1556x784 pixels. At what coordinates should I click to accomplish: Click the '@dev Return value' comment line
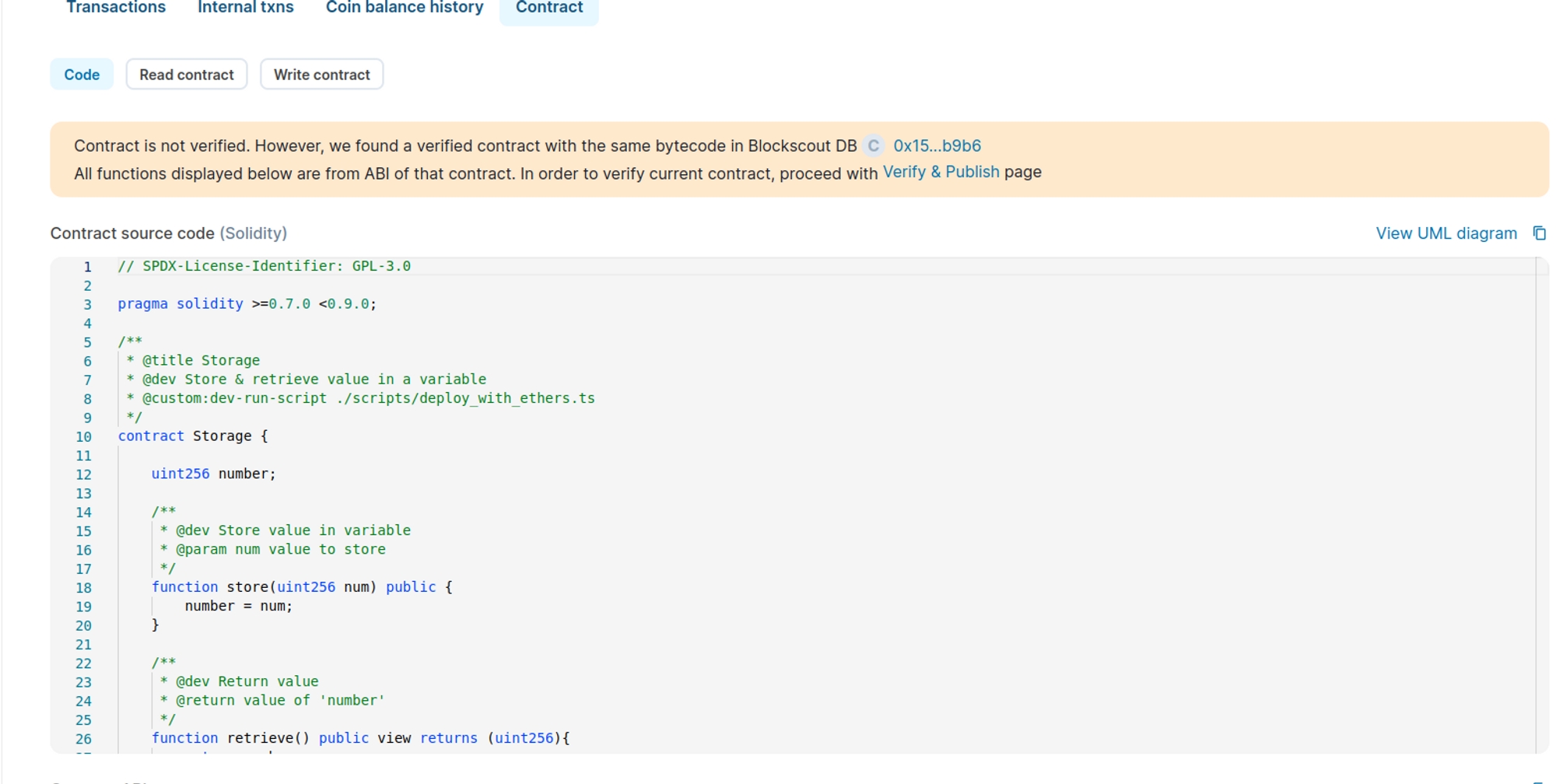pos(239,681)
